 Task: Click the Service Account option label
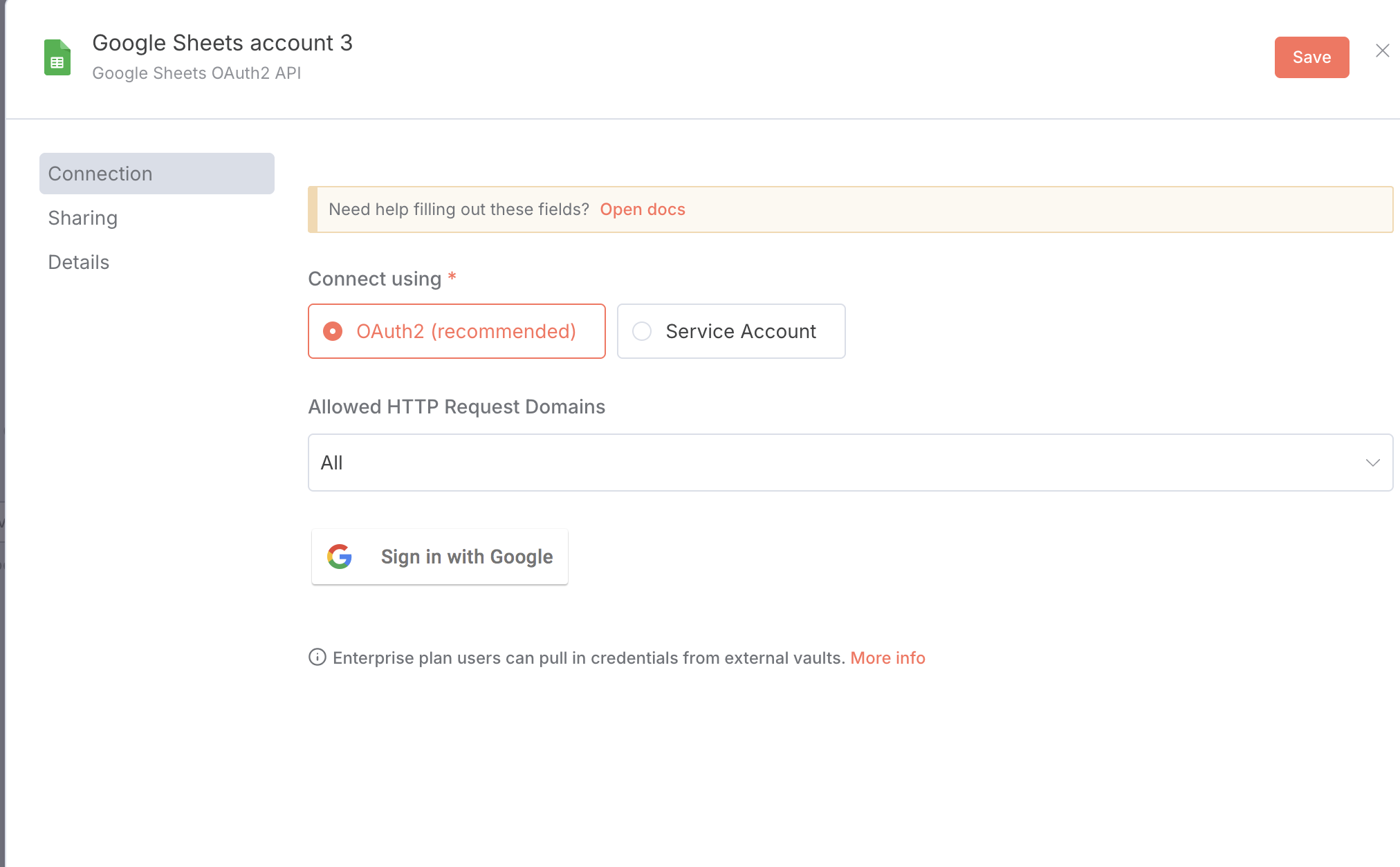pyautogui.click(x=741, y=331)
